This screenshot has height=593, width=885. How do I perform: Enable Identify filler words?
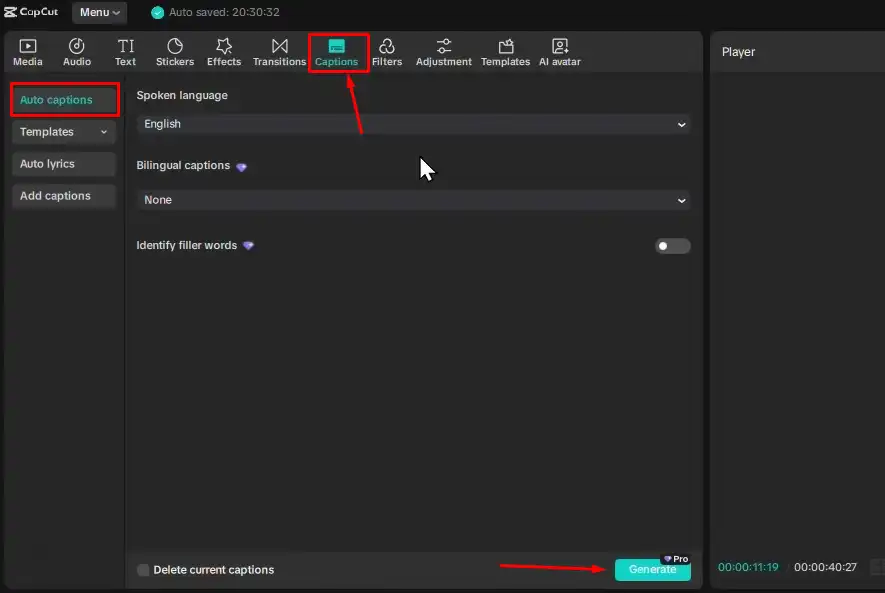click(x=672, y=246)
